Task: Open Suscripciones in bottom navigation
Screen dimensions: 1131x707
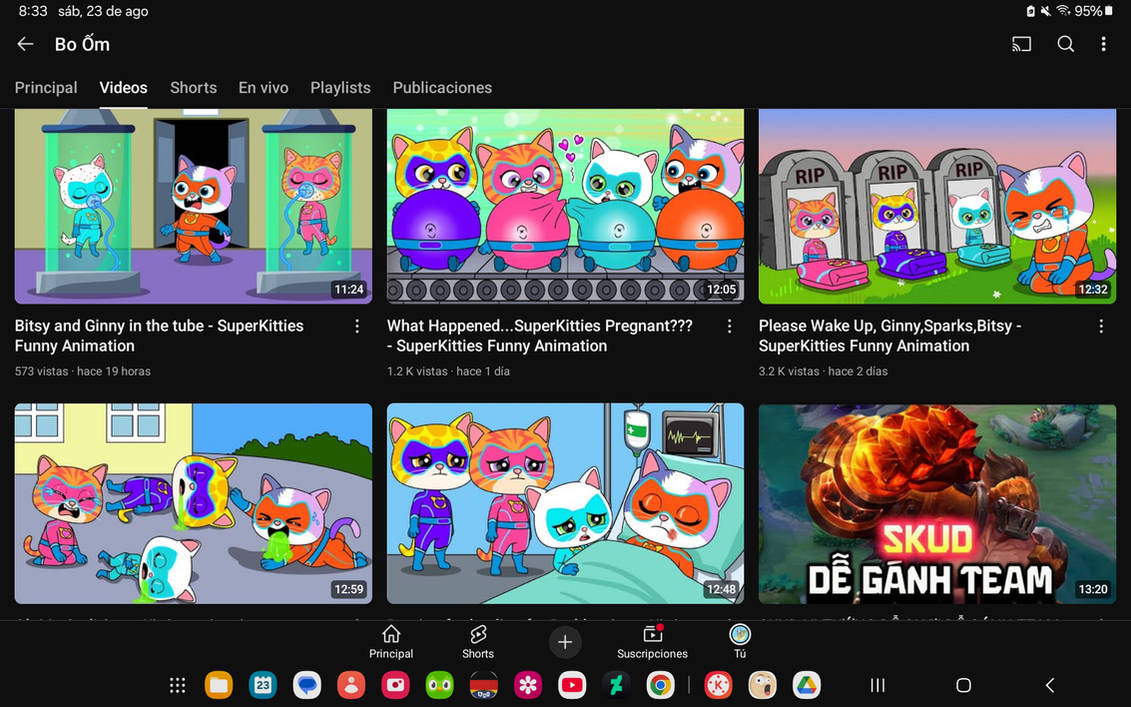Action: [652, 642]
